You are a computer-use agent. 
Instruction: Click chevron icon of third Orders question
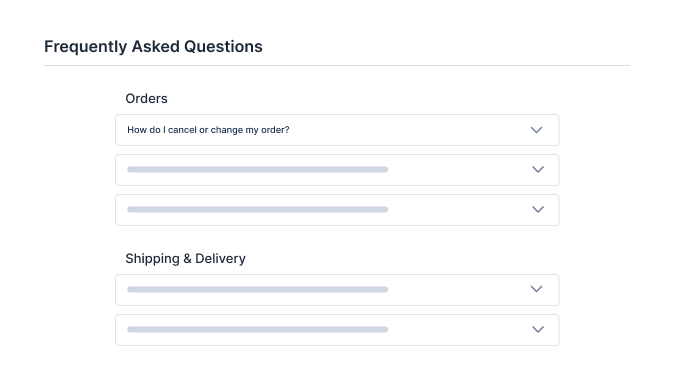[x=538, y=209]
